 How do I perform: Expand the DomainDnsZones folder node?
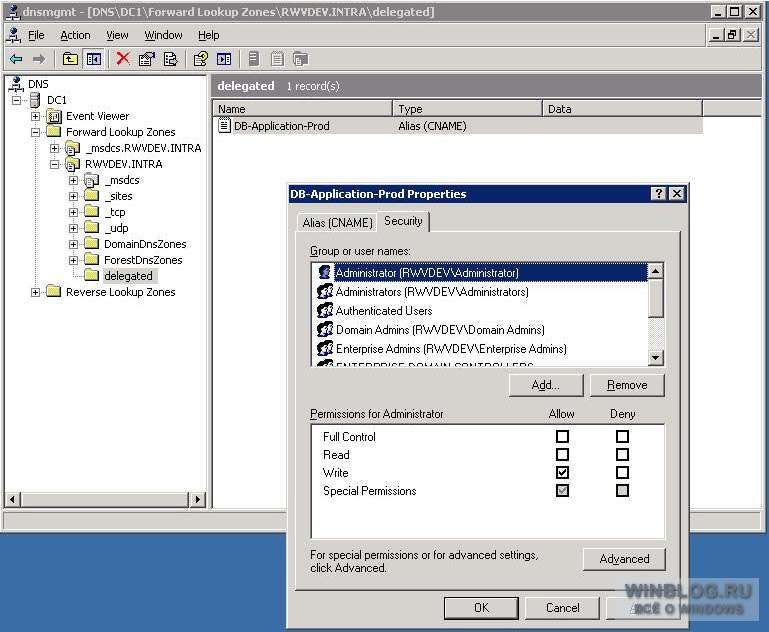73,244
